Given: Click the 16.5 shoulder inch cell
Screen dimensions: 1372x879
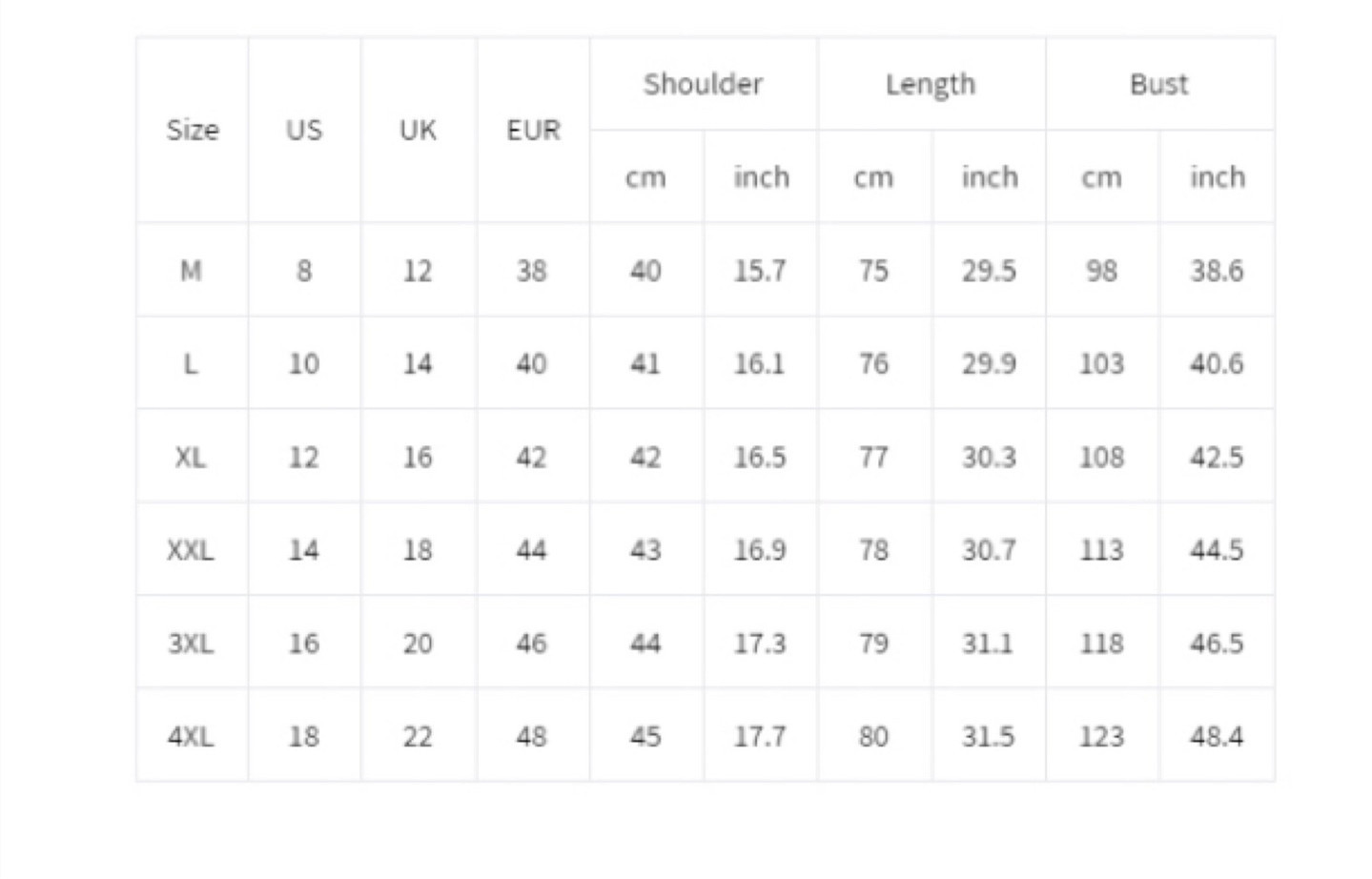Looking at the screenshot, I should tap(760, 457).
